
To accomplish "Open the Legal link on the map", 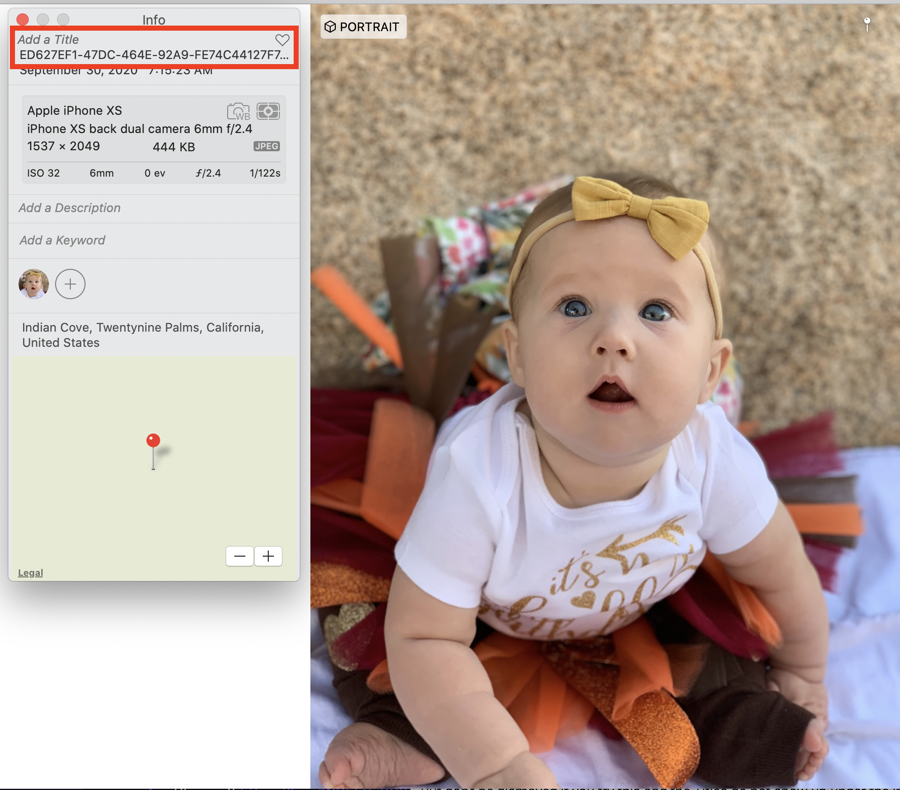I will (x=30, y=573).
